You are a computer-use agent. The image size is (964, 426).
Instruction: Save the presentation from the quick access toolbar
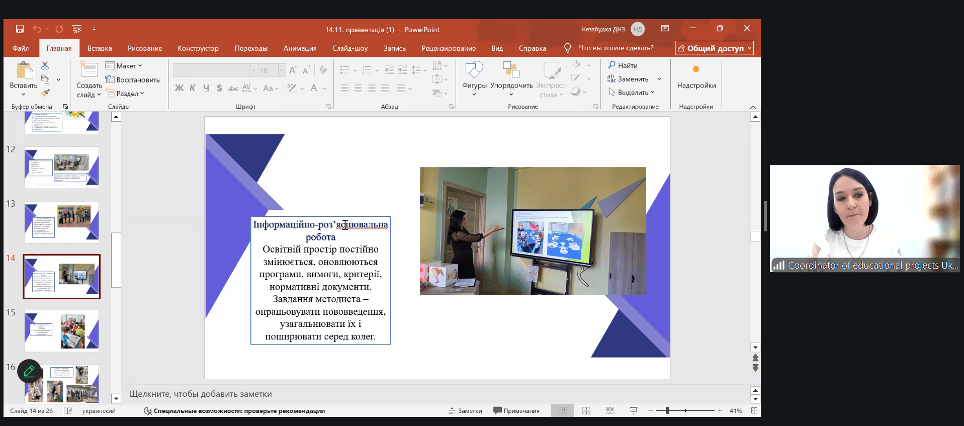coord(21,29)
